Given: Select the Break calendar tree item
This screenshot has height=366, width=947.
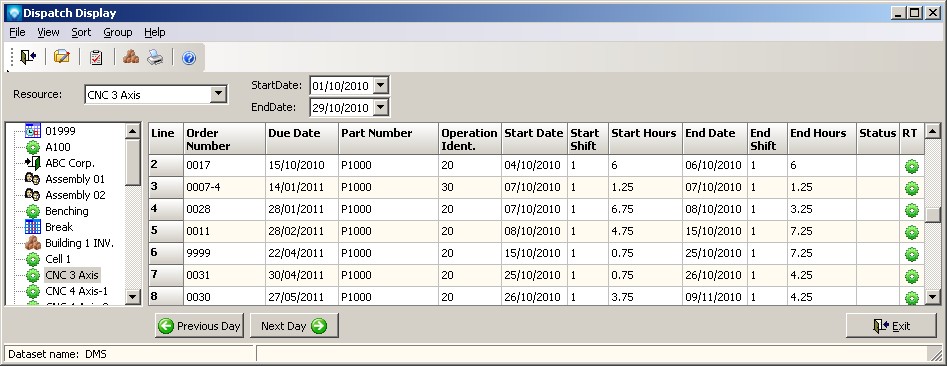Looking at the screenshot, I should 59,227.
